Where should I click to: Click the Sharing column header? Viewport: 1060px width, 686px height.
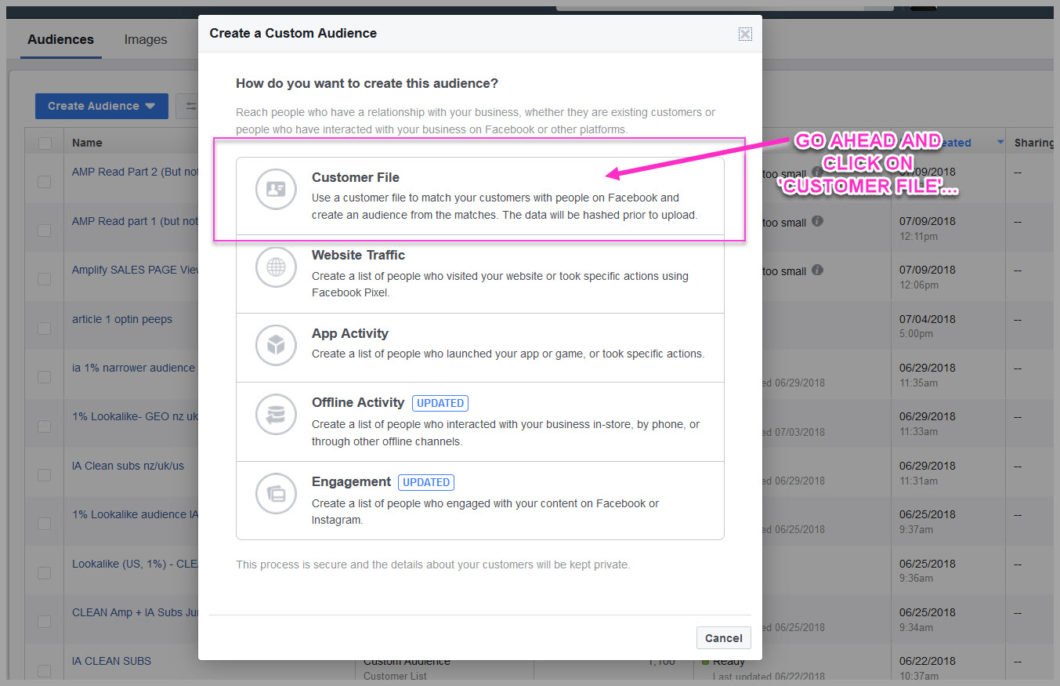tap(1034, 143)
